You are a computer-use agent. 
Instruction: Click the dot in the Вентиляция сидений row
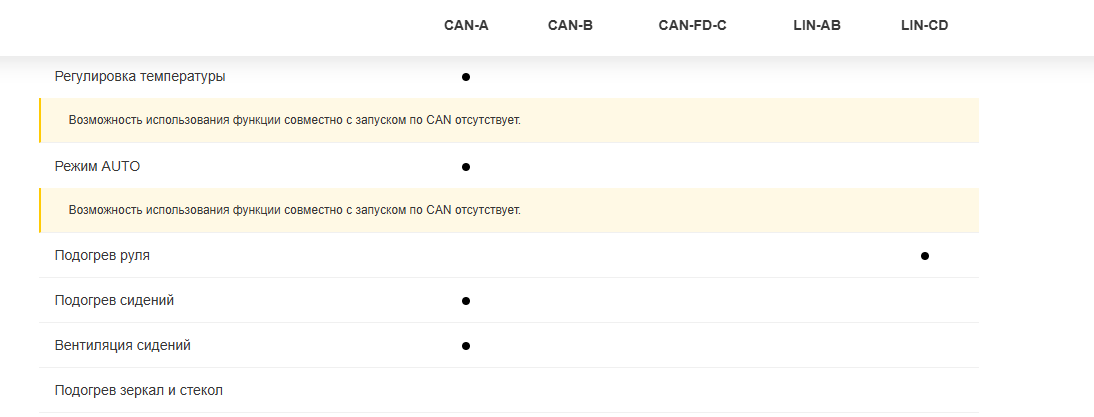pyautogui.click(x=466, y=346)
